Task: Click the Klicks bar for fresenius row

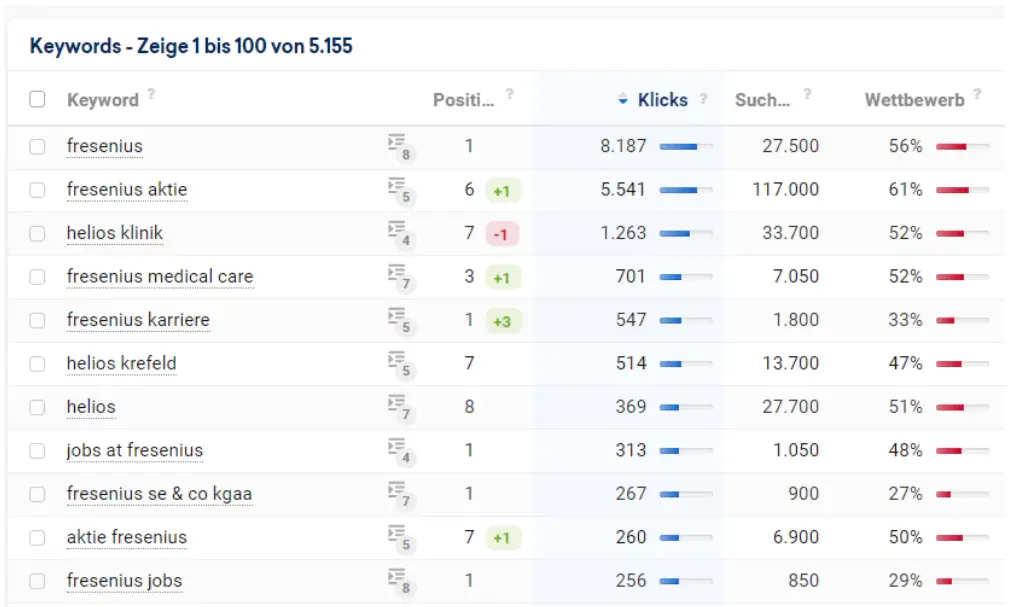Action: tap(685, 147)
